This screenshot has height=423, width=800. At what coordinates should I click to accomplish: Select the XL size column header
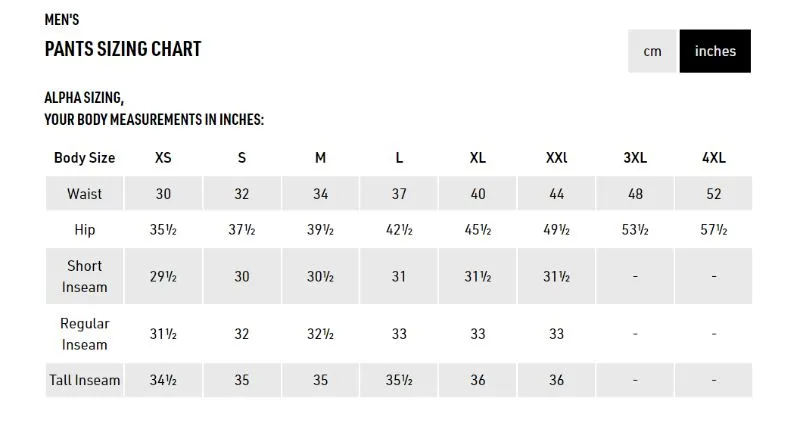(x=478, y=158)
